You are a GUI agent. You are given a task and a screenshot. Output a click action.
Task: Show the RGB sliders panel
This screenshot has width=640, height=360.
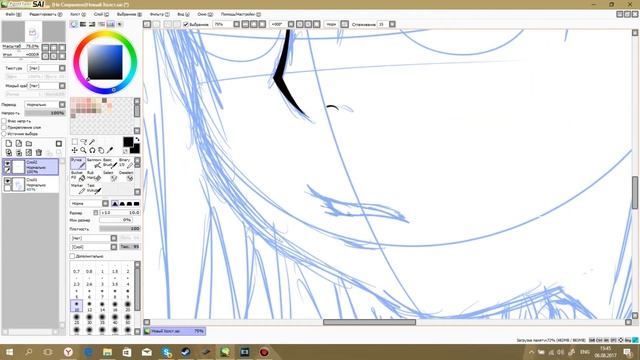[83, 24]
